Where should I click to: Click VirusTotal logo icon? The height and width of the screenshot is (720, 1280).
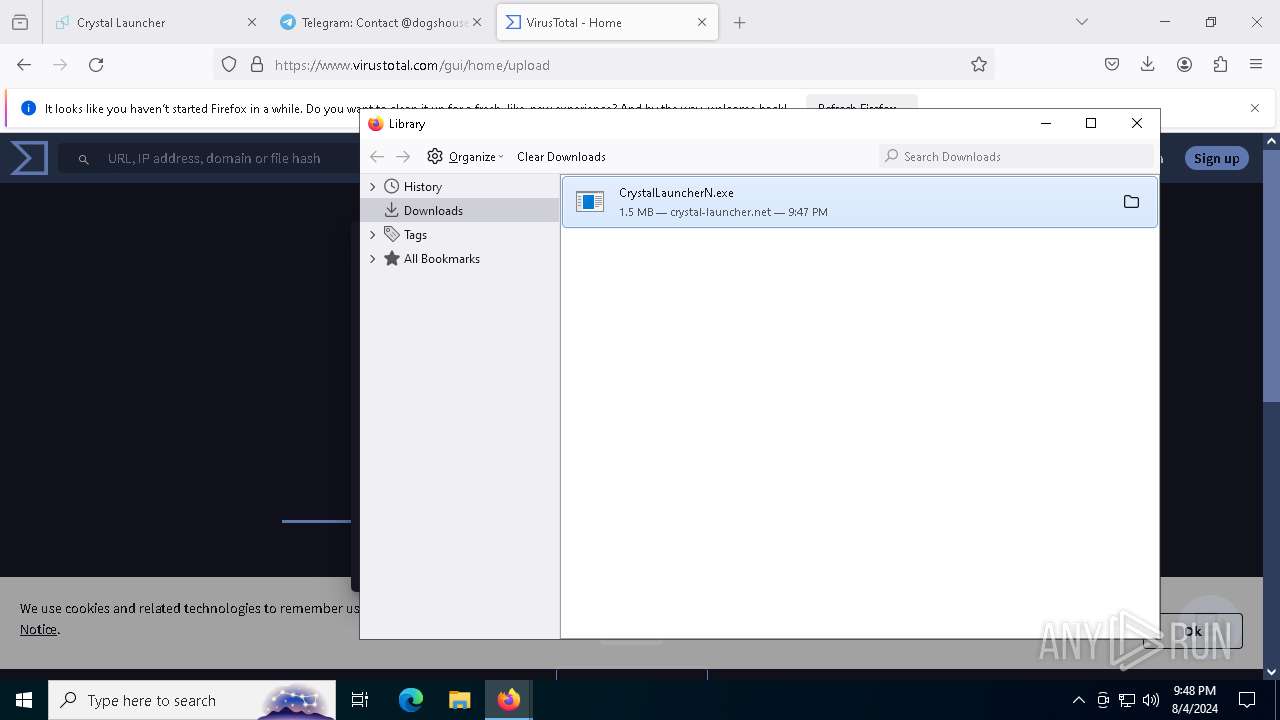pyautogui.click(x=29, y=158)
